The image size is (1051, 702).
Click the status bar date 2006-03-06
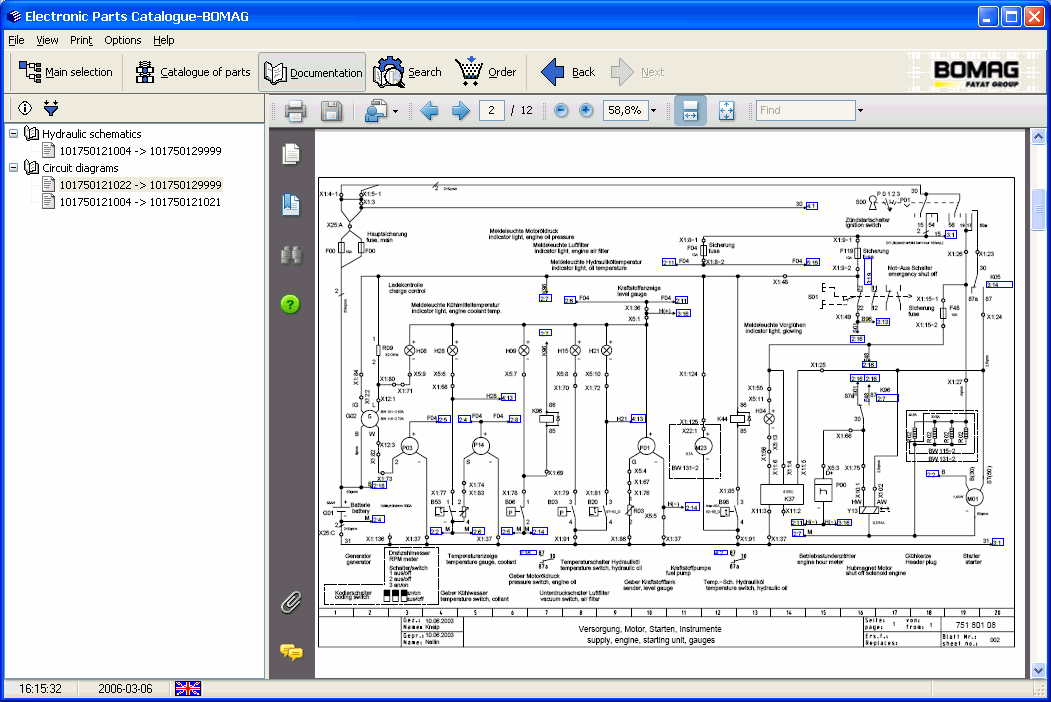125,689
